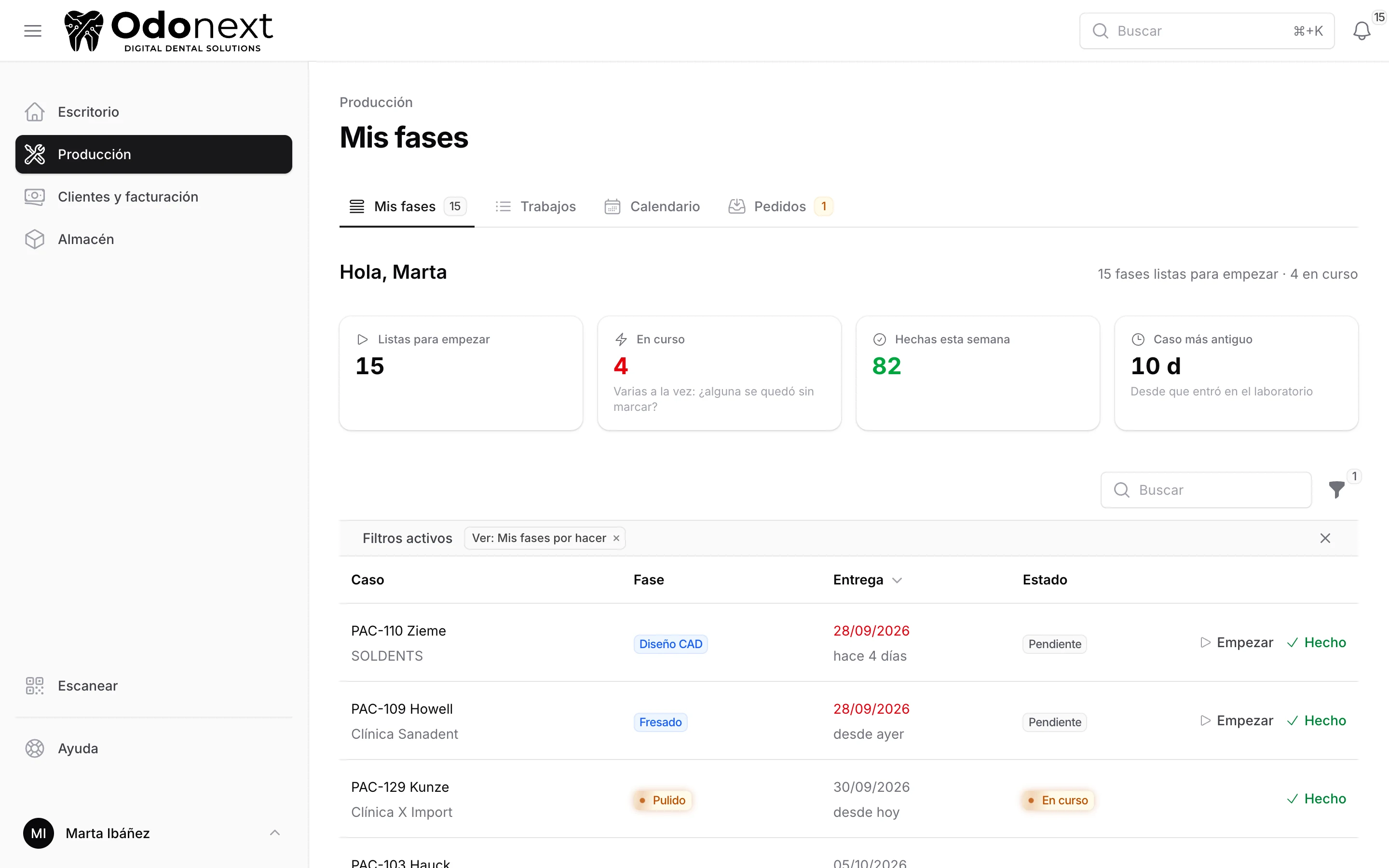The width and height of the screenshot is (1389, 868).
Task: Open notifications bell icon
Action: 1362,30
